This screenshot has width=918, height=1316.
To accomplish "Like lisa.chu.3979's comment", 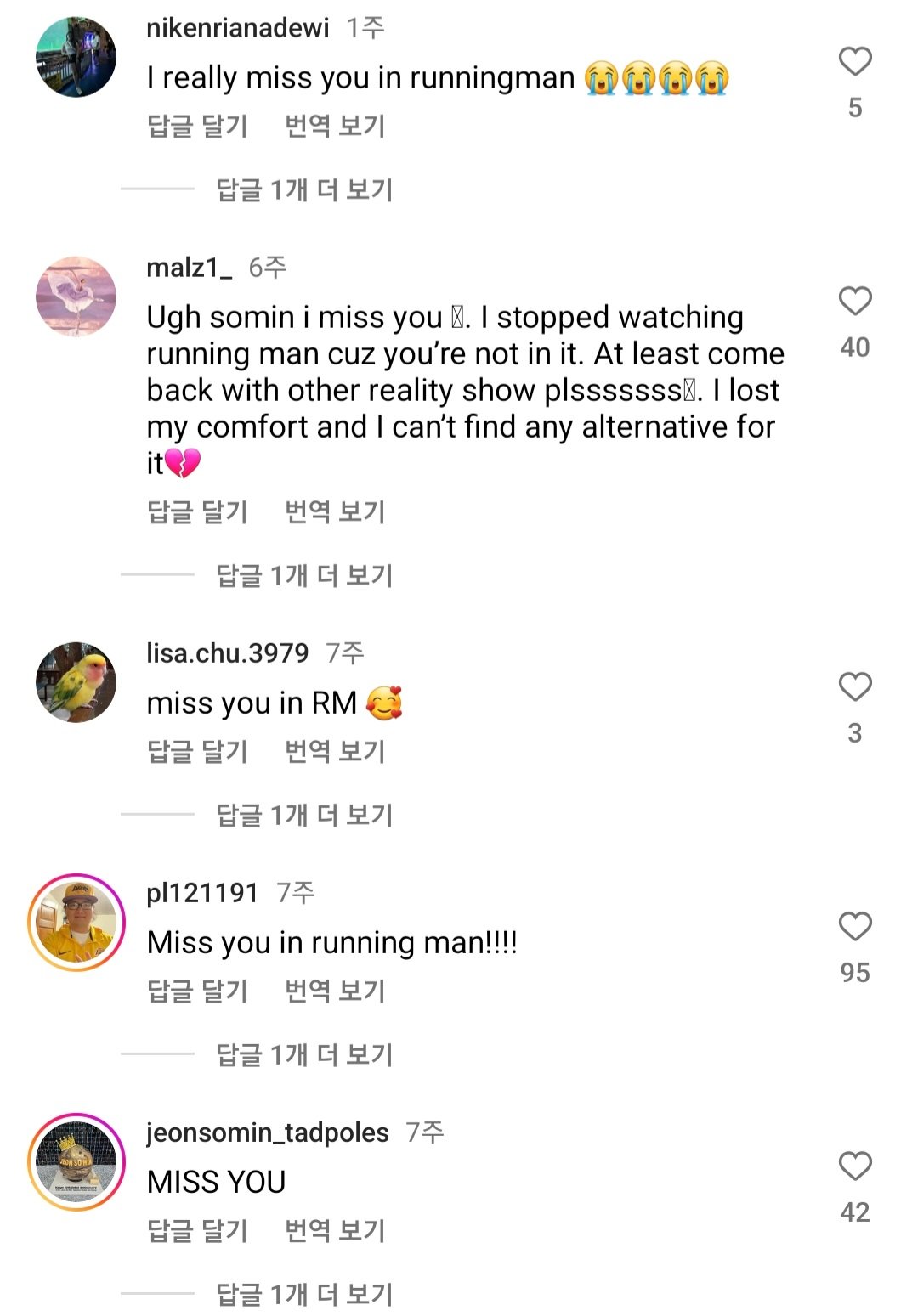I will pos(855,687).
